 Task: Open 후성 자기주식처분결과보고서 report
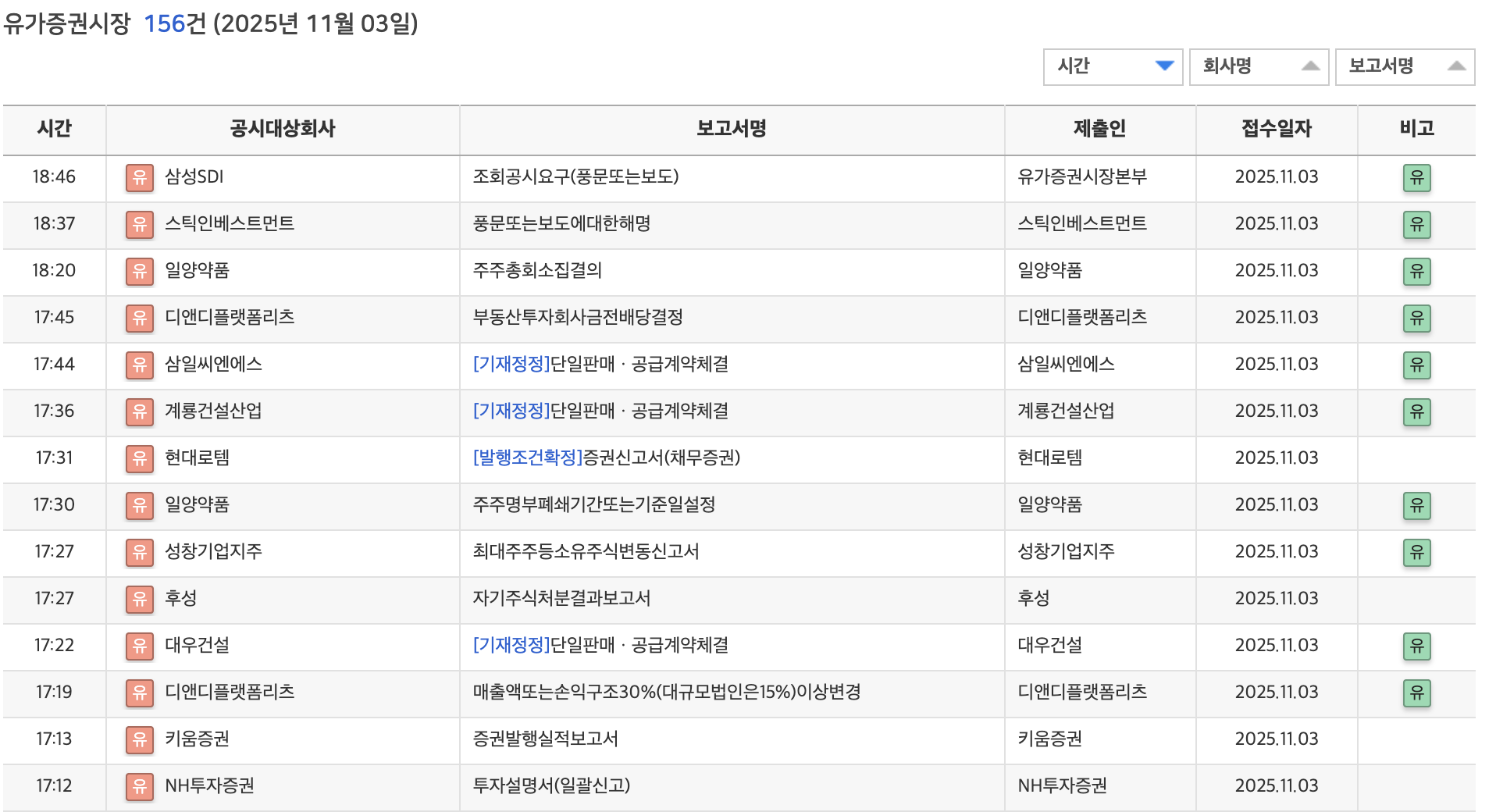tap(561, 599)
